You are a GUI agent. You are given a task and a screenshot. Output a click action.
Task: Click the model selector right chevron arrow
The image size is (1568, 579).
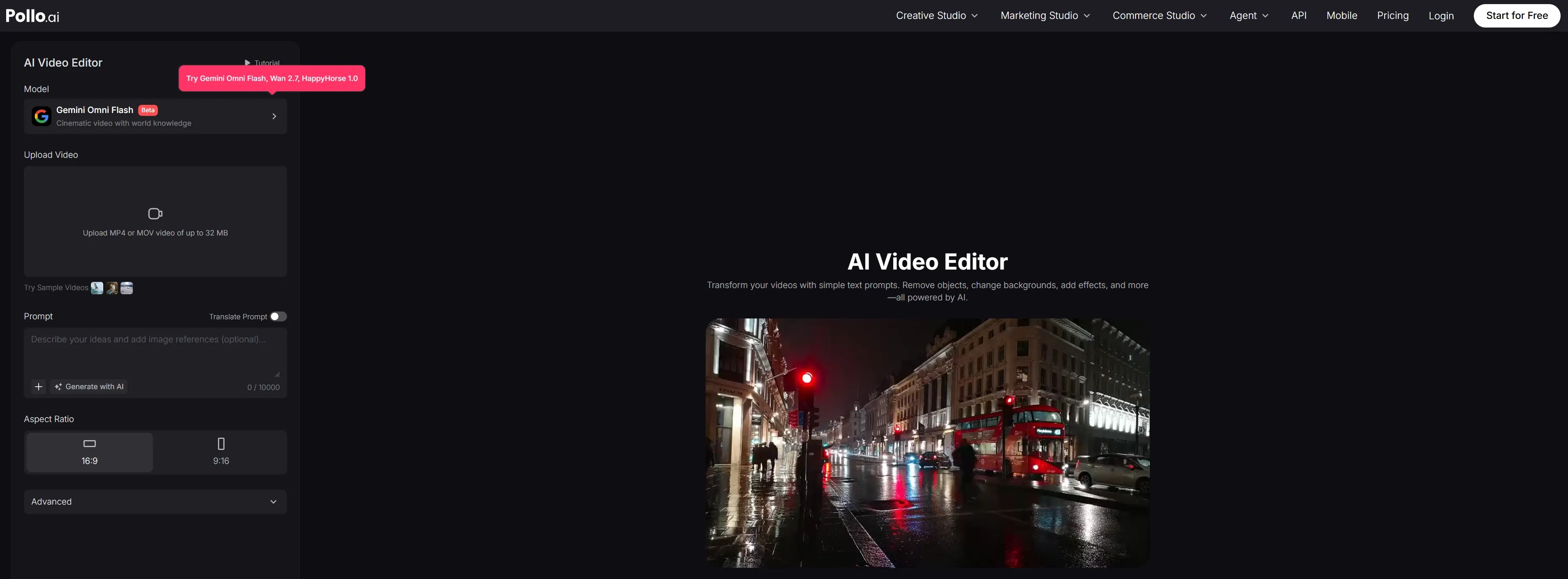[x=274, y=116]
